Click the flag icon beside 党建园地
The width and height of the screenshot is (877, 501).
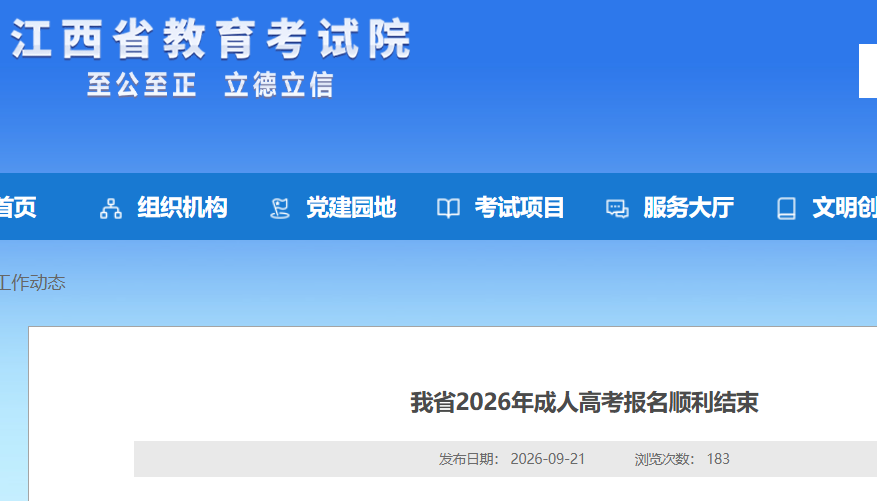(280, 209)
